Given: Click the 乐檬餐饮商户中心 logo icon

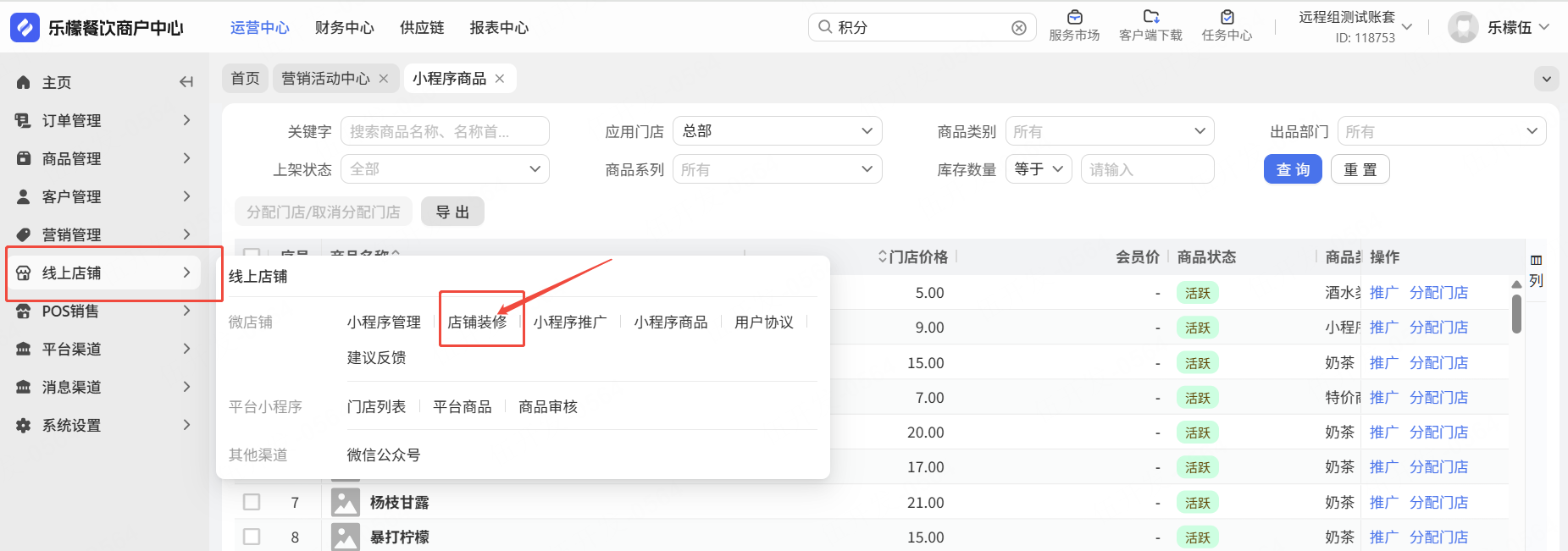Looking at the screenshot, I should 25,27.
